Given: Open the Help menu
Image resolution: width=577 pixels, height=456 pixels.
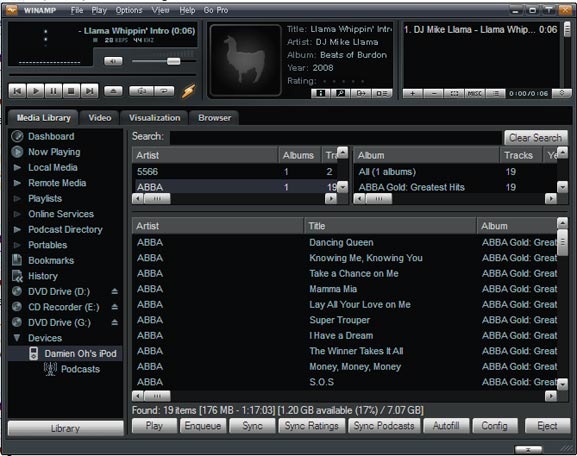Looking at the screenshot, I should click(187, 10).
